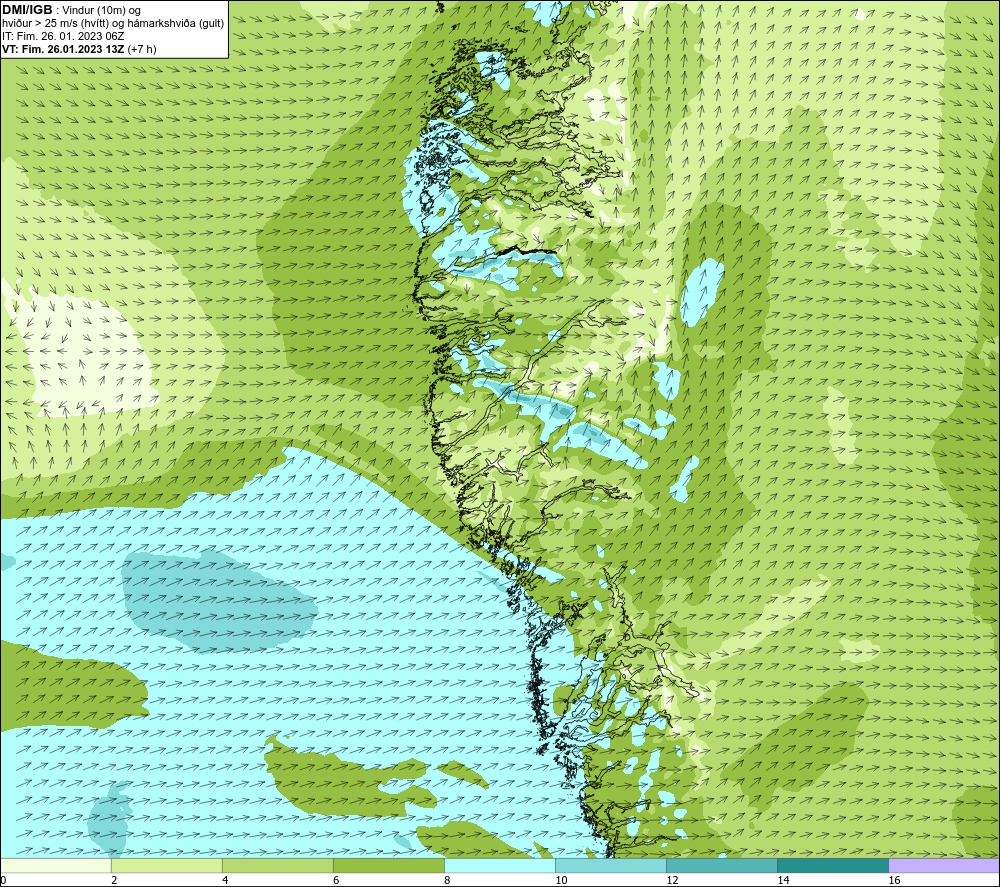Click the purple above-16 m/s legend swatch
Image resolution: width=1000 pixels, height=887 pixels.
(944, 865)
